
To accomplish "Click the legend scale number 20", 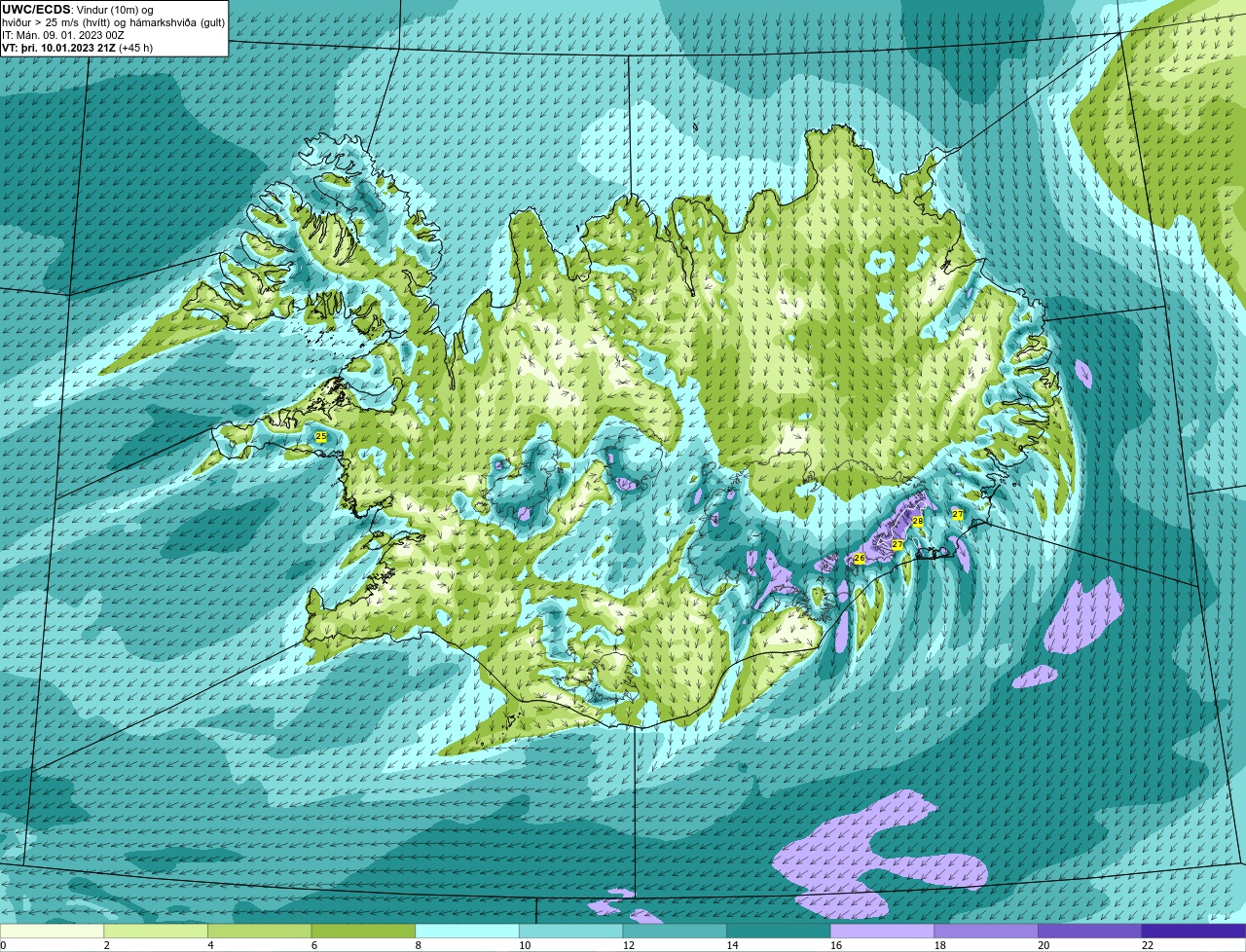I will (x=1044, y=945).
